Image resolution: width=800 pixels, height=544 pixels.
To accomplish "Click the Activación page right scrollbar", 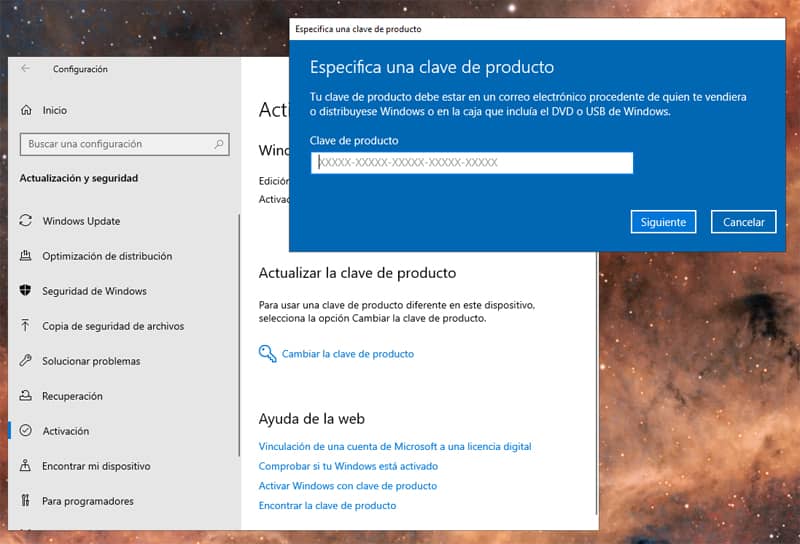I will click(x=596, y=383).
